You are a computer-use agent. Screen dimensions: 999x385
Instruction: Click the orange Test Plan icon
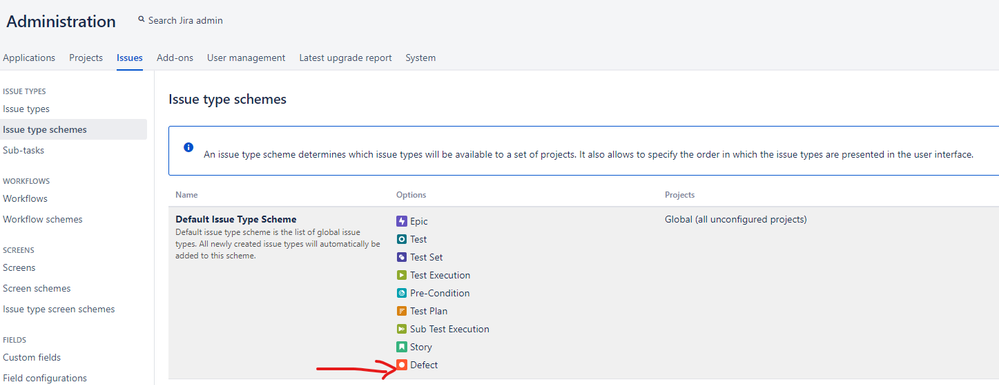(x=401, y=311)
